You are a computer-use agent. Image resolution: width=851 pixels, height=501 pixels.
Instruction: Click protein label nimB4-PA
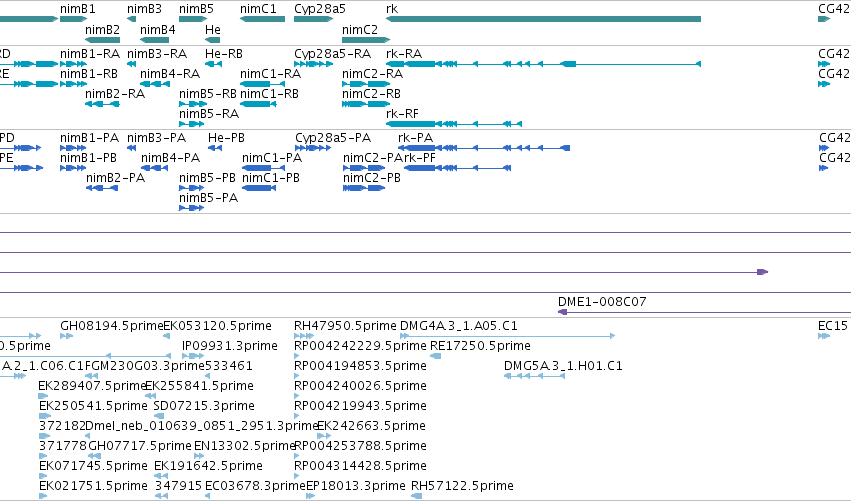170,158
